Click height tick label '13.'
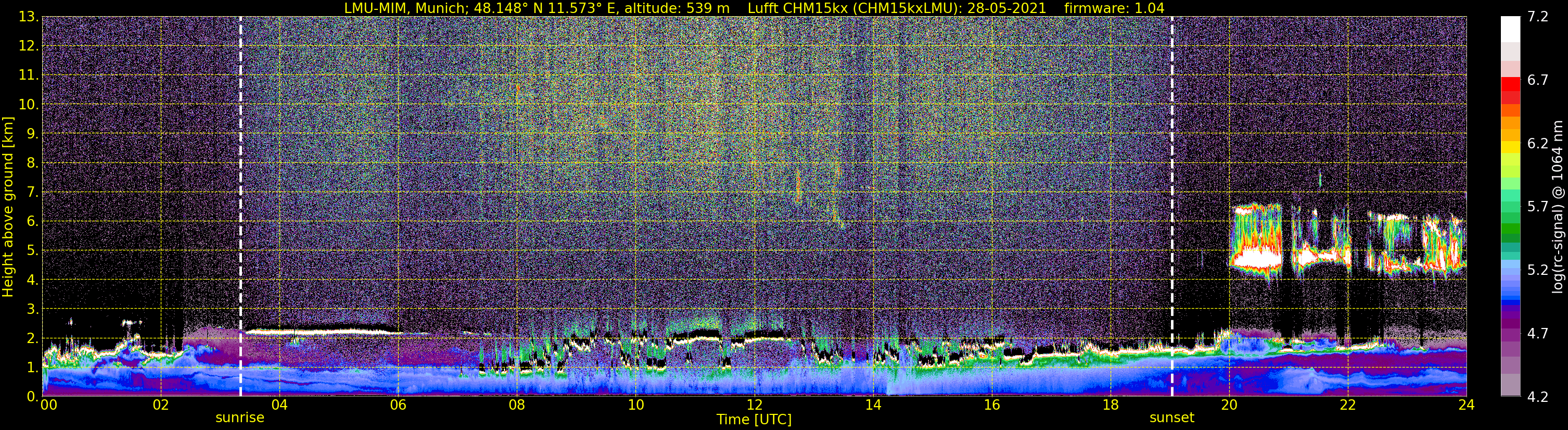Image resolution: width=1568 pixels, height=430 pixels. pyautogui.click(x=29, y=17)
